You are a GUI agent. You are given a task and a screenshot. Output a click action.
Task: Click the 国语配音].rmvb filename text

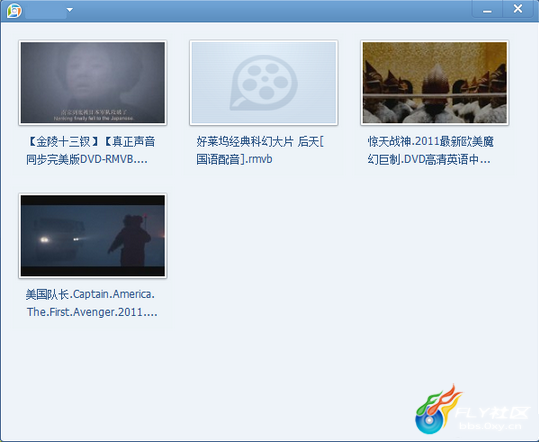(x=234, y=159)
